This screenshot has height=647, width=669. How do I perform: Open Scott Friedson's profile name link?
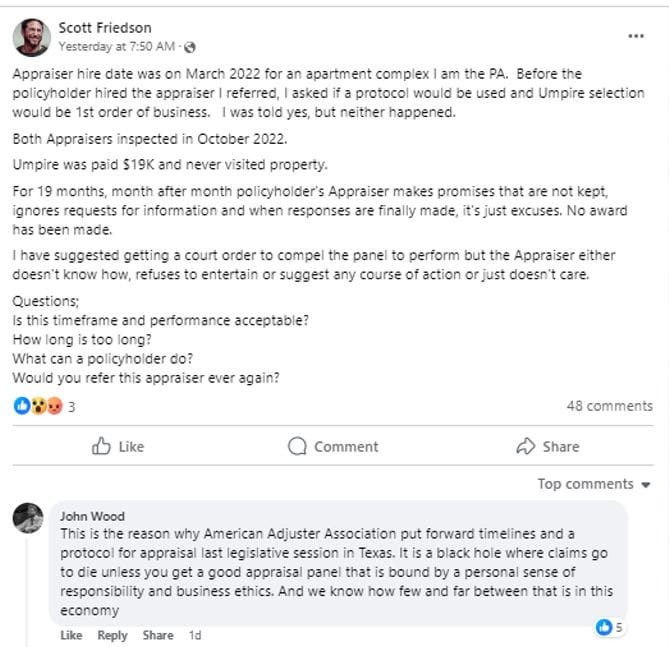(x=103, y=28)
